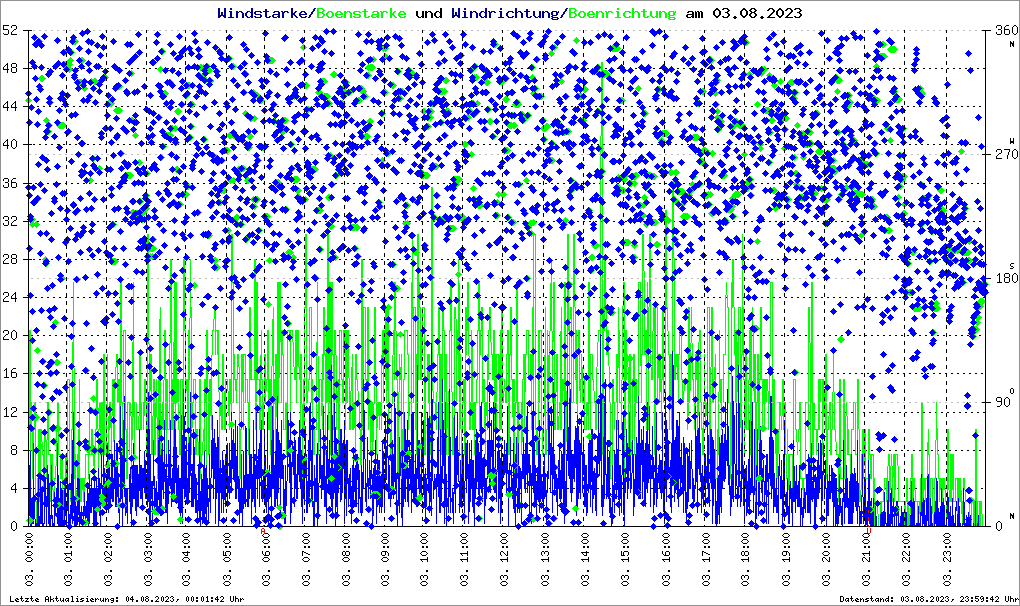This screenshot has height=606, width=1020.
Task: Click the "00:00" time label
Action: click(x=29, y=549)
